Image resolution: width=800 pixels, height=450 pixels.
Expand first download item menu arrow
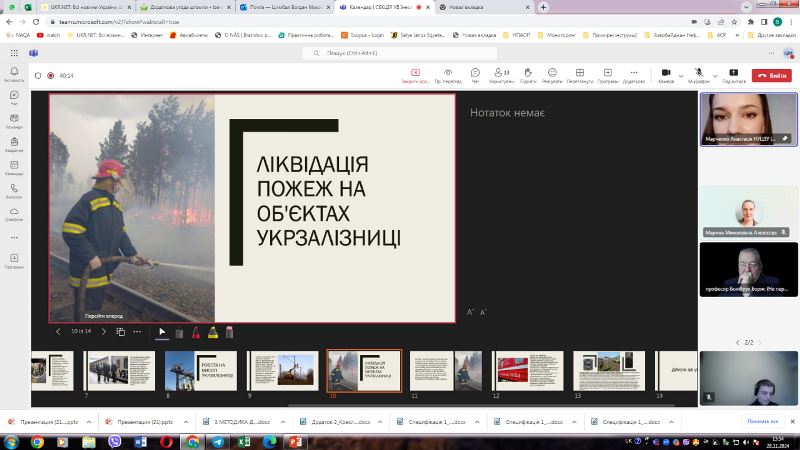(x=89, y=422)
